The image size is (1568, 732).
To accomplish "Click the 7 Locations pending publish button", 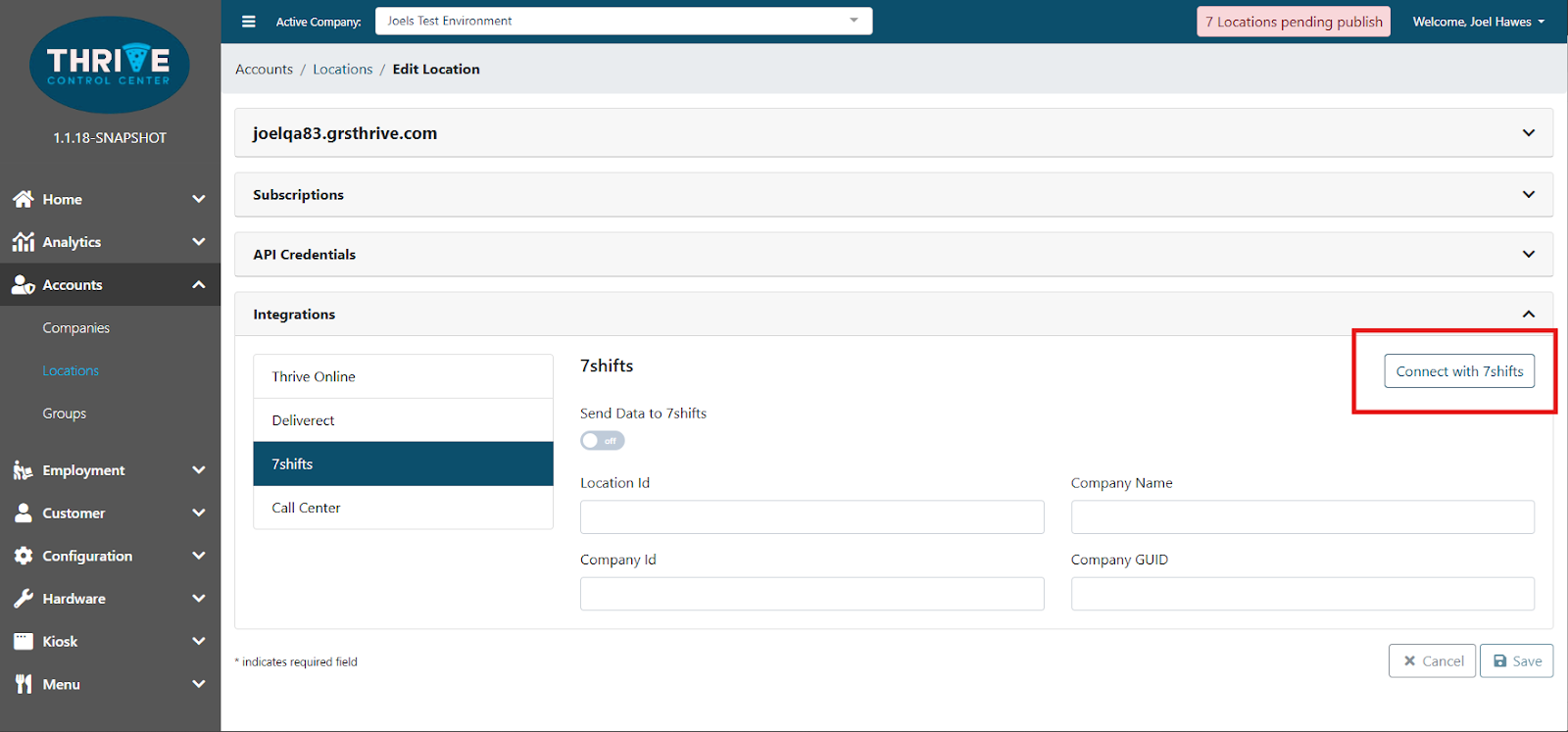I will (1294, 22).
